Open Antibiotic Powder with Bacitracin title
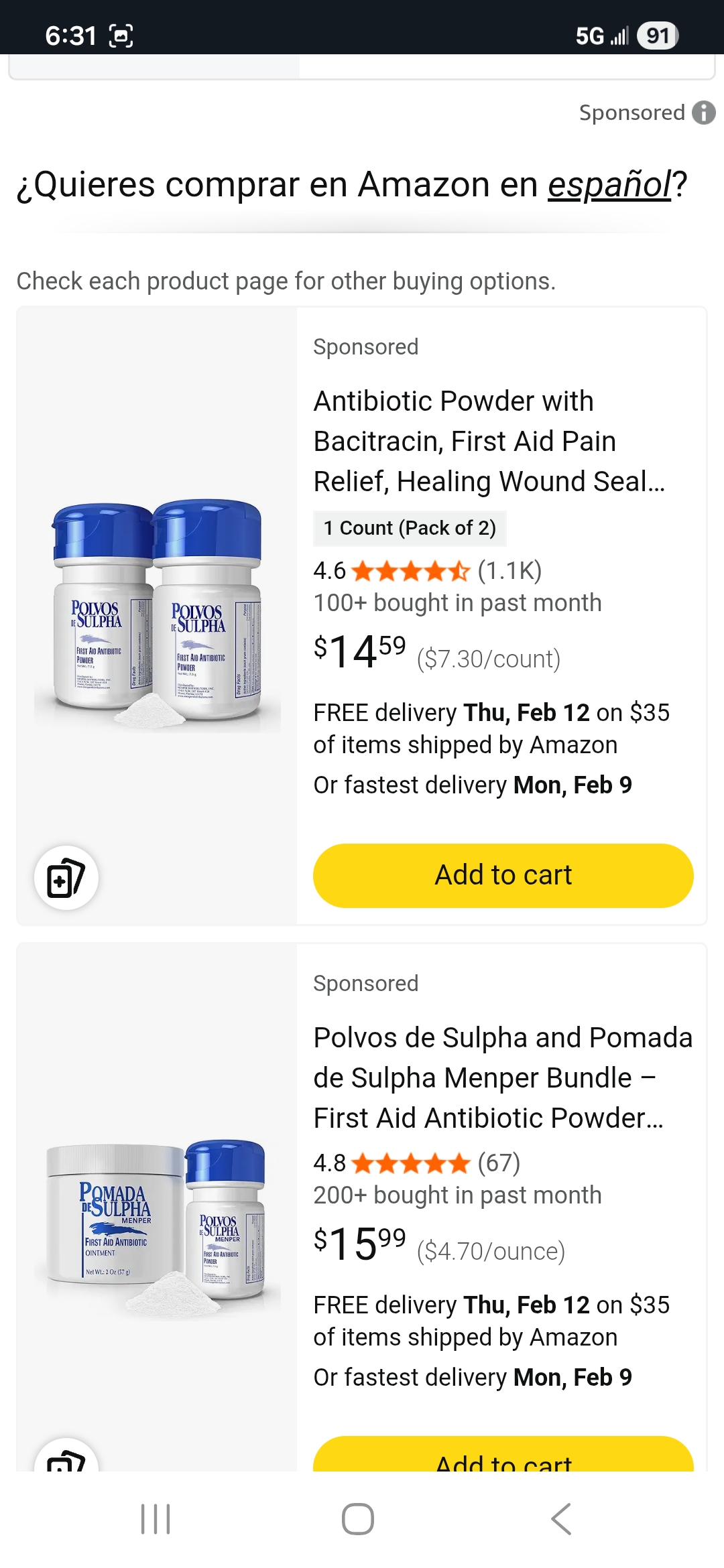This screenshot has width=724, height=1568. click(489, 441)
